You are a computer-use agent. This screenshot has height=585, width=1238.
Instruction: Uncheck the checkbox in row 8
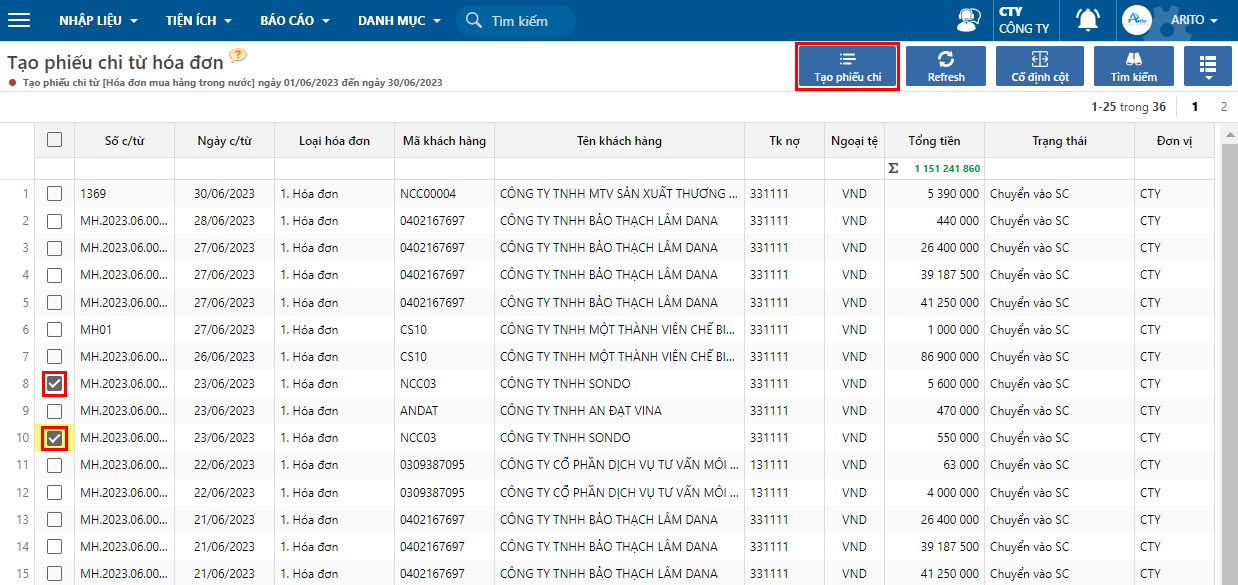point(55,383)
